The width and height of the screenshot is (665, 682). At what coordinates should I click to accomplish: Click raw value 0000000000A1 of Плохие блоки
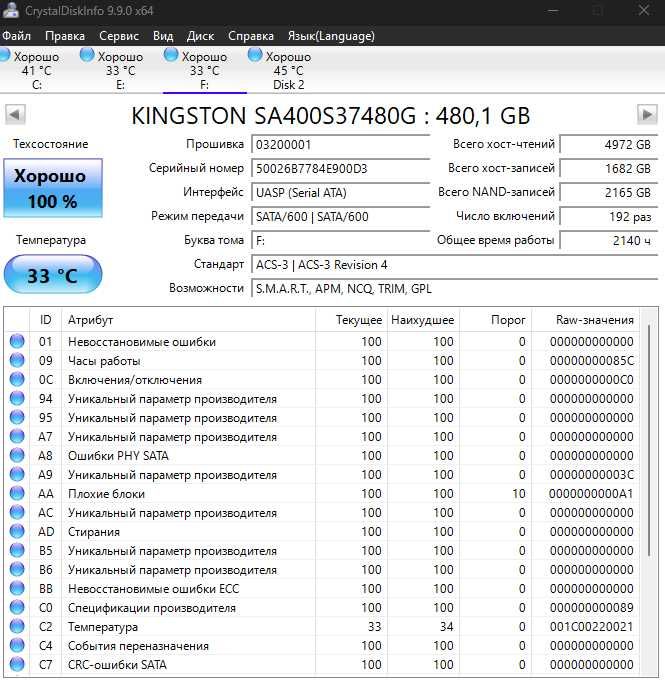[591, 494]
